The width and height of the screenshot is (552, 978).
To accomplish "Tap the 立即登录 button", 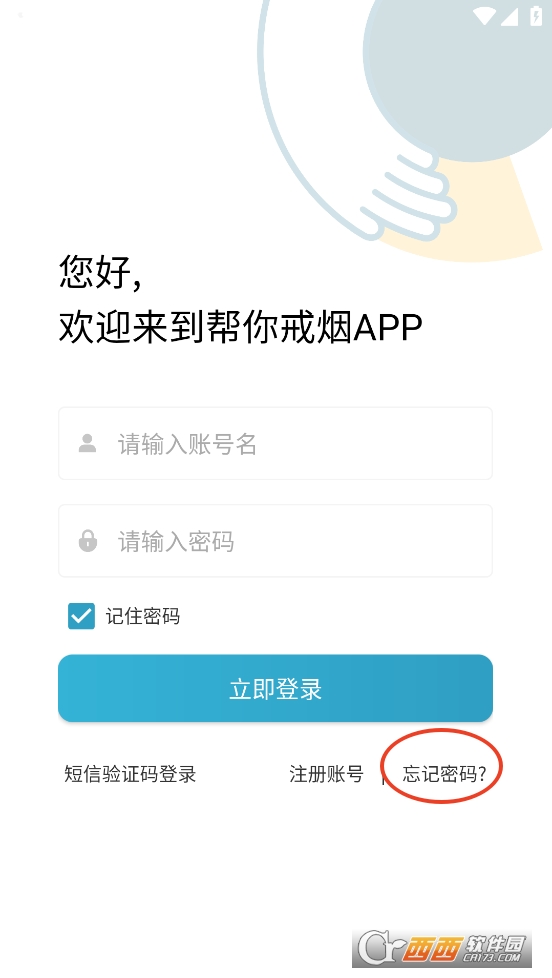I will tap(275, 689).
